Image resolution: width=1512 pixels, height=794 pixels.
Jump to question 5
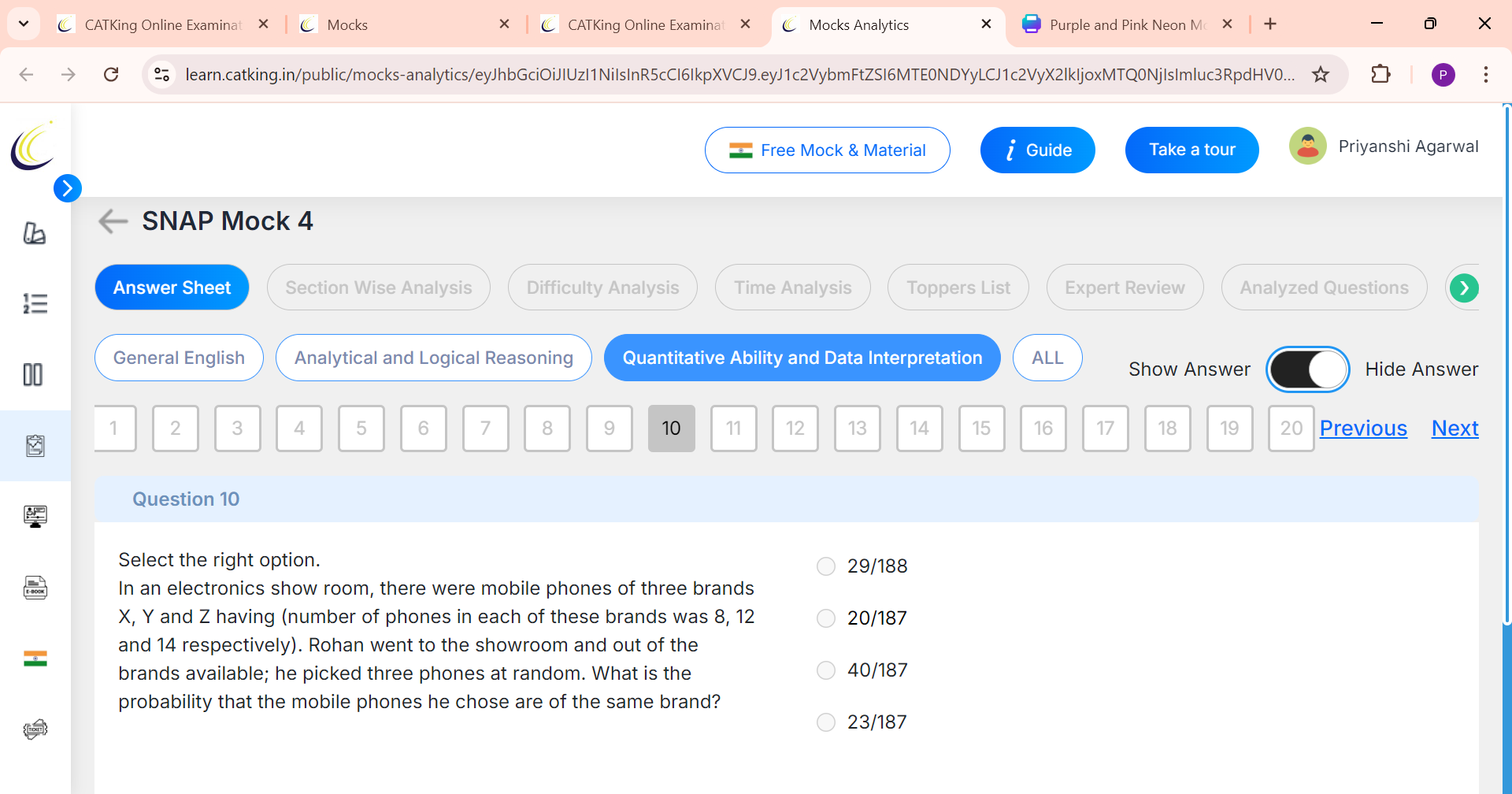[x=361, y=429]
